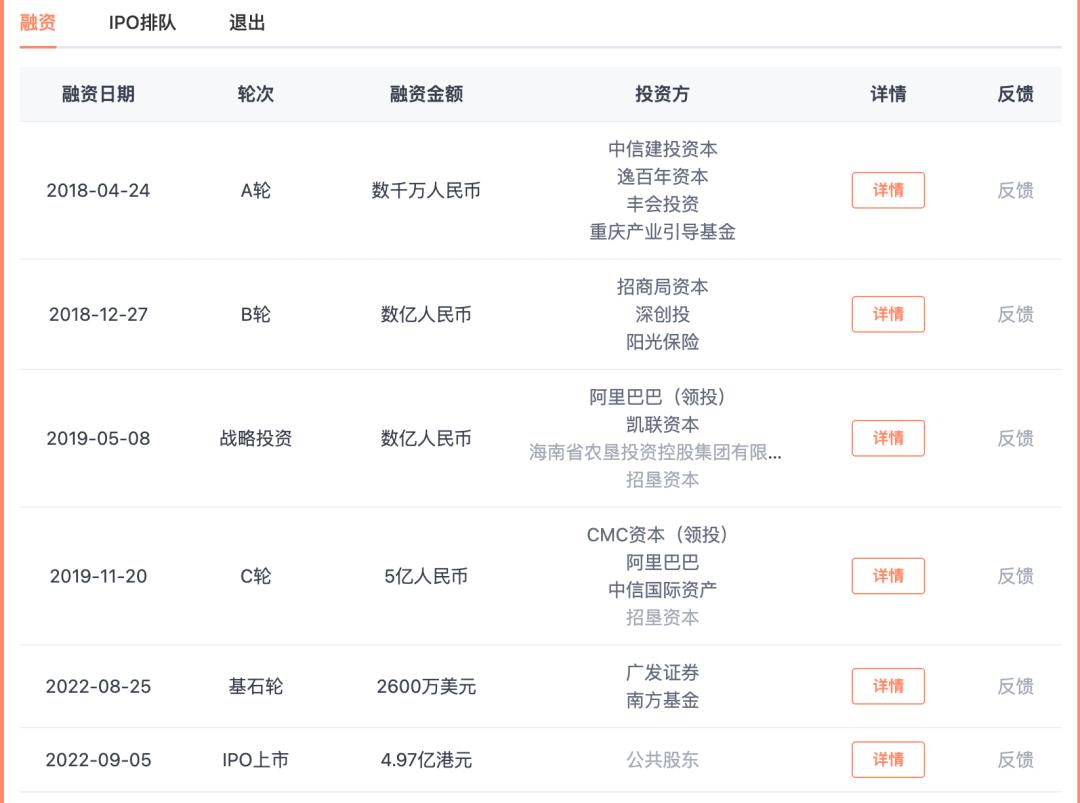Click the 融资金额 column header
1080x803 pixels.
(x=426, y=94)
